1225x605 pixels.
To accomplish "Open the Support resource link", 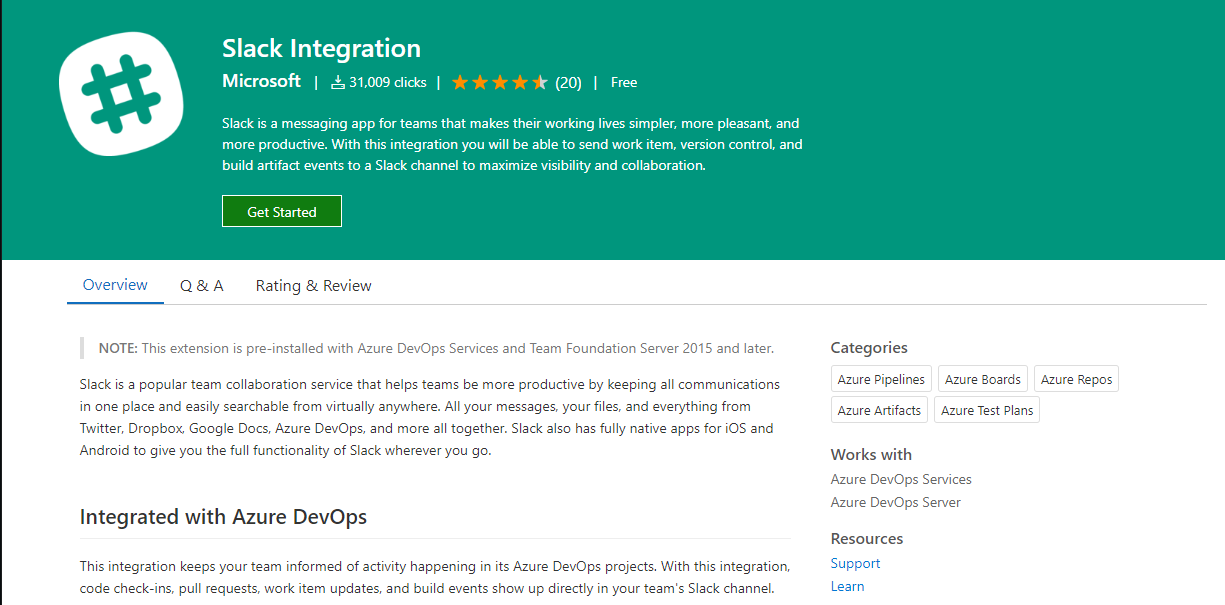I will coord(855,563).
